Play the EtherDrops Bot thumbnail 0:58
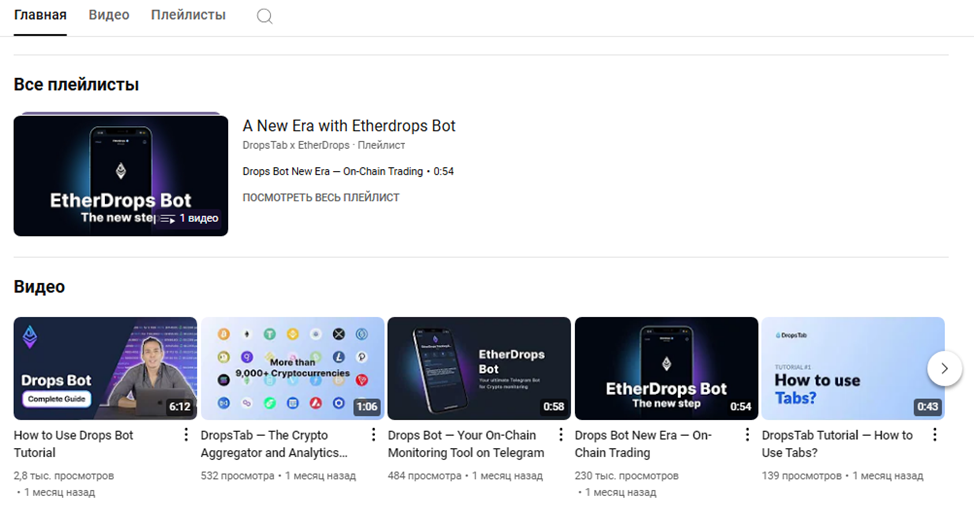Screen dimensions: 974x527 point(479,369)
